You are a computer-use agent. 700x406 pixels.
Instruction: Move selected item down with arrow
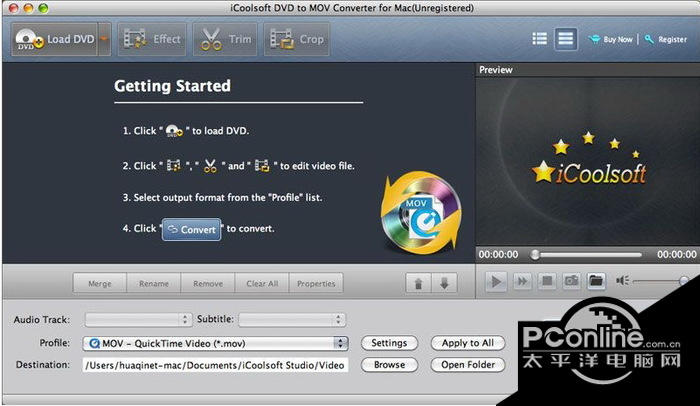(444, 283)
